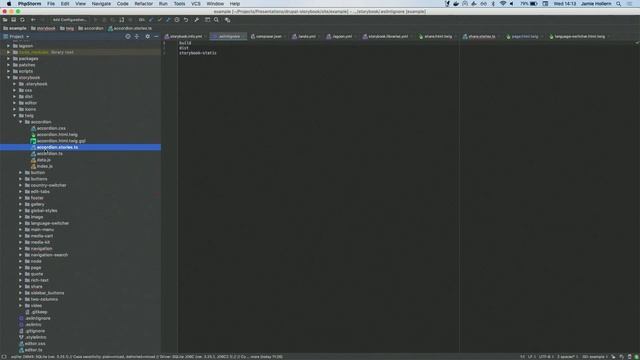640x360 pixels.
Task: Expand the country-switcher folder
Action: click(x=21, y=185)
